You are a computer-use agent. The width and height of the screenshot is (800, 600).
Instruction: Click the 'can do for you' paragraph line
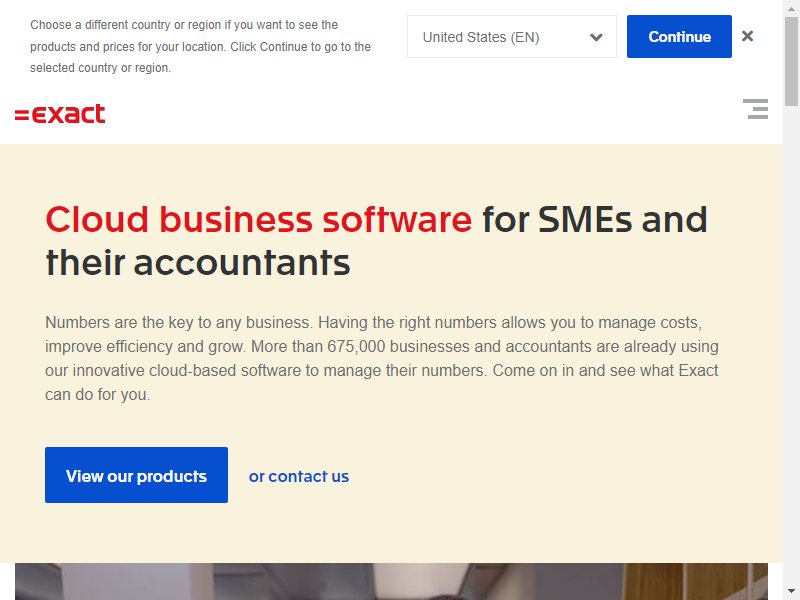click(x=97, y=394)
